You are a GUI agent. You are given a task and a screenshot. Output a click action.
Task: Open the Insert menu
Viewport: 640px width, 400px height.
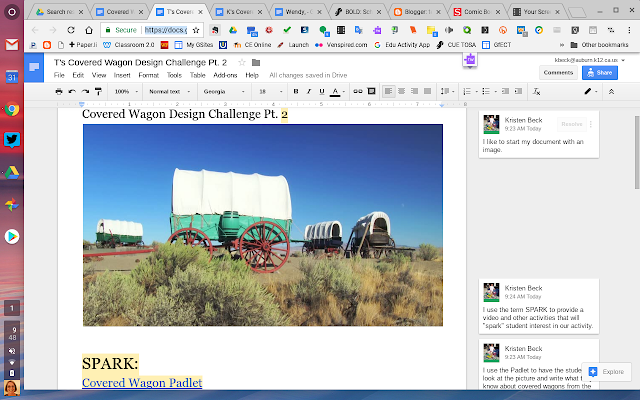[122, 75]
